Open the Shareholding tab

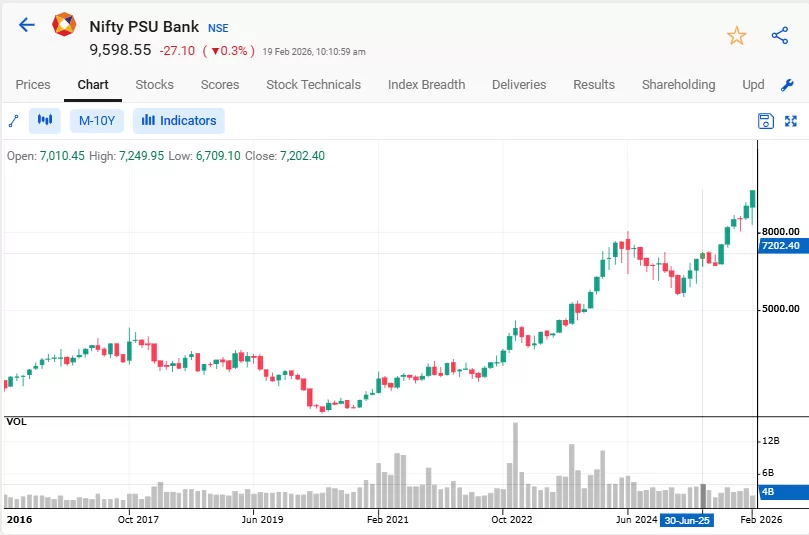678,85
